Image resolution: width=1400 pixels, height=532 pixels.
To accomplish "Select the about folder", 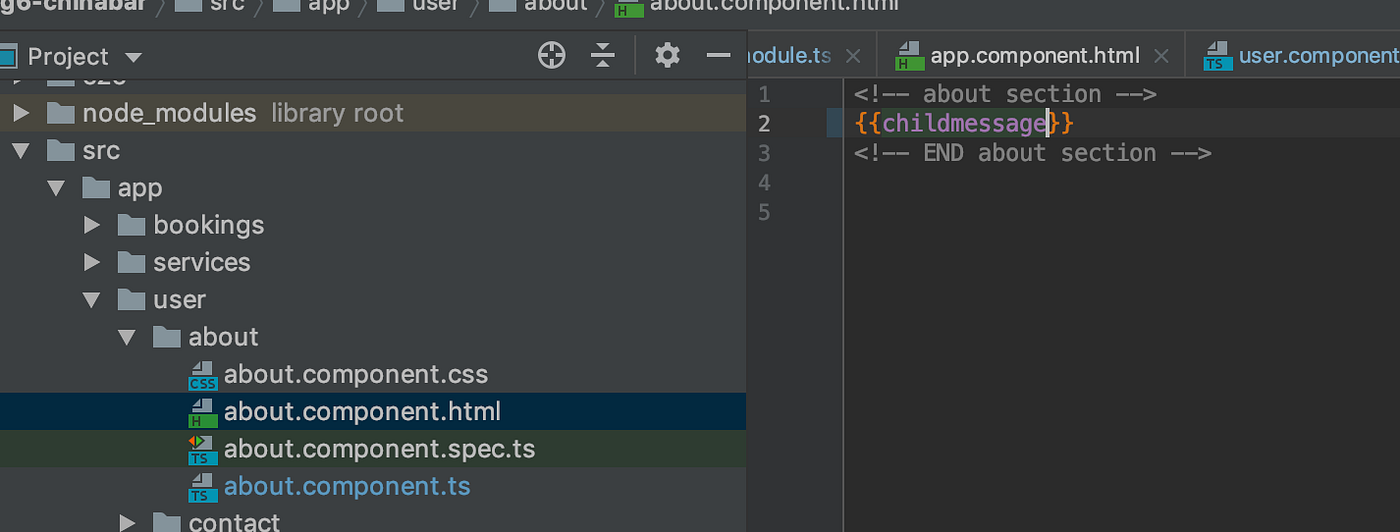I will (x=223, y=337).
